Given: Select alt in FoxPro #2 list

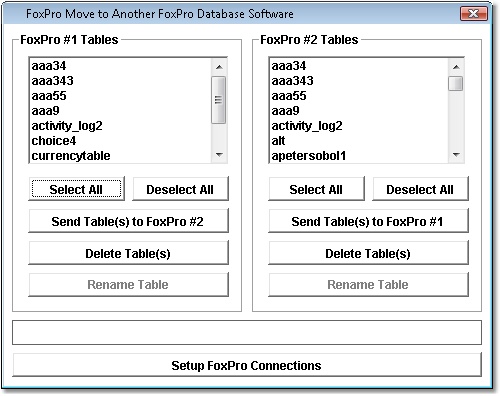Looking at the screenshot, I should (359, 141).
